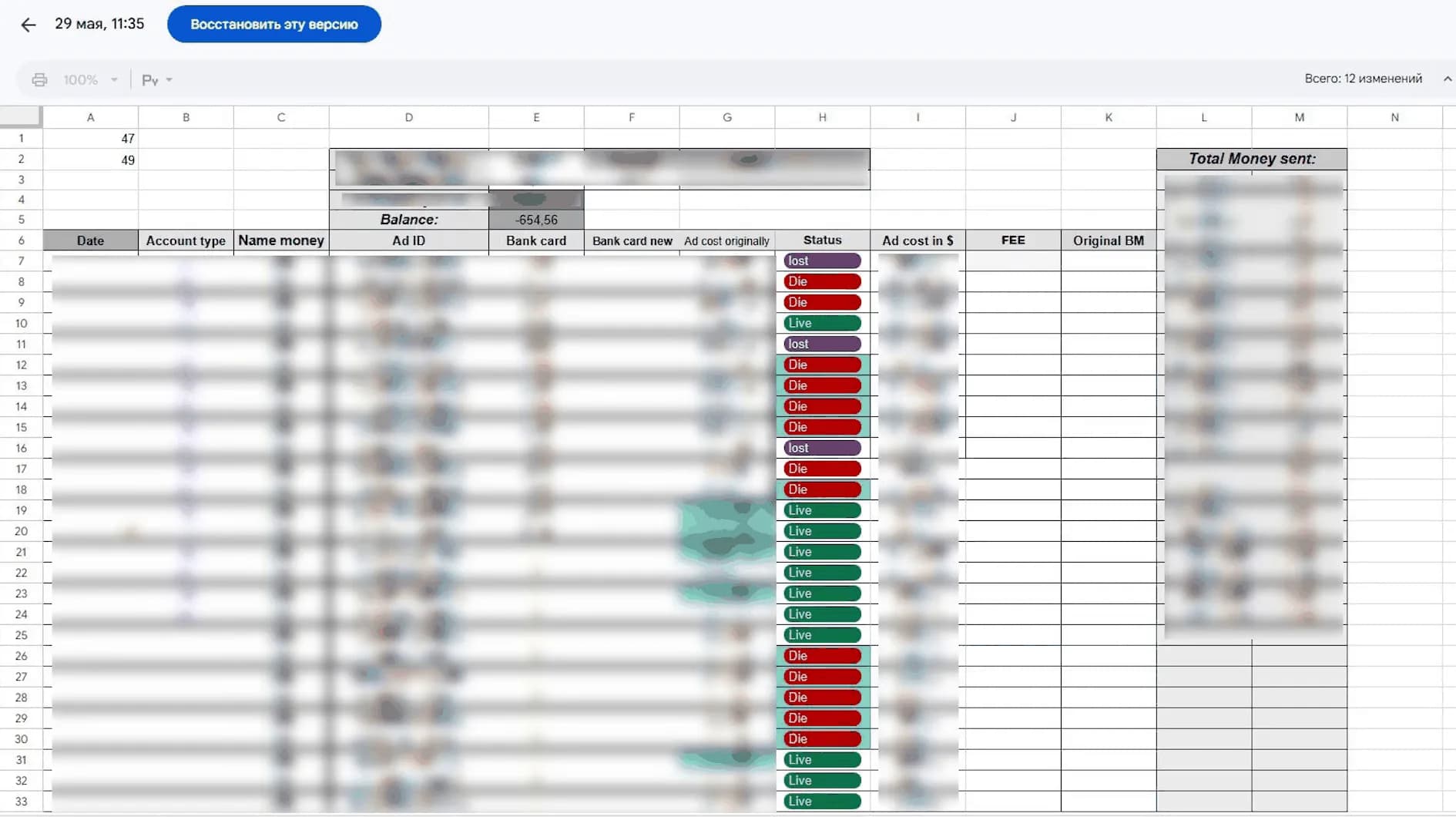Click the Original BM heading cell

(1109, 240)
